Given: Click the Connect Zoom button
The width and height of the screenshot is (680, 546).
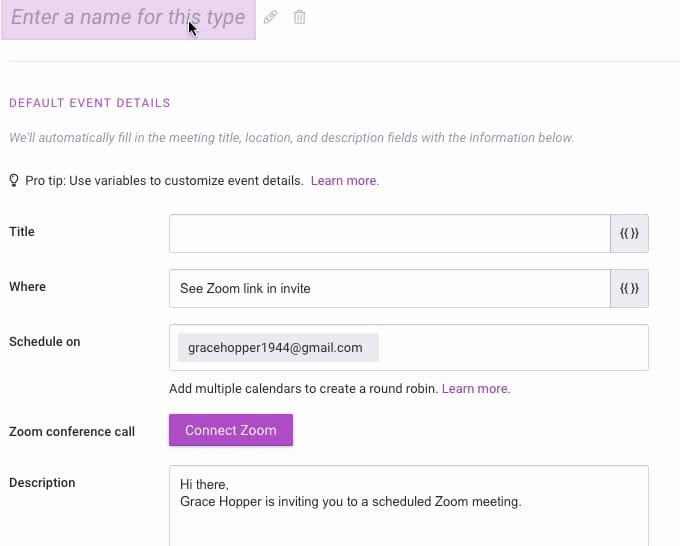Looking at the screenshot, I should 231,430.
